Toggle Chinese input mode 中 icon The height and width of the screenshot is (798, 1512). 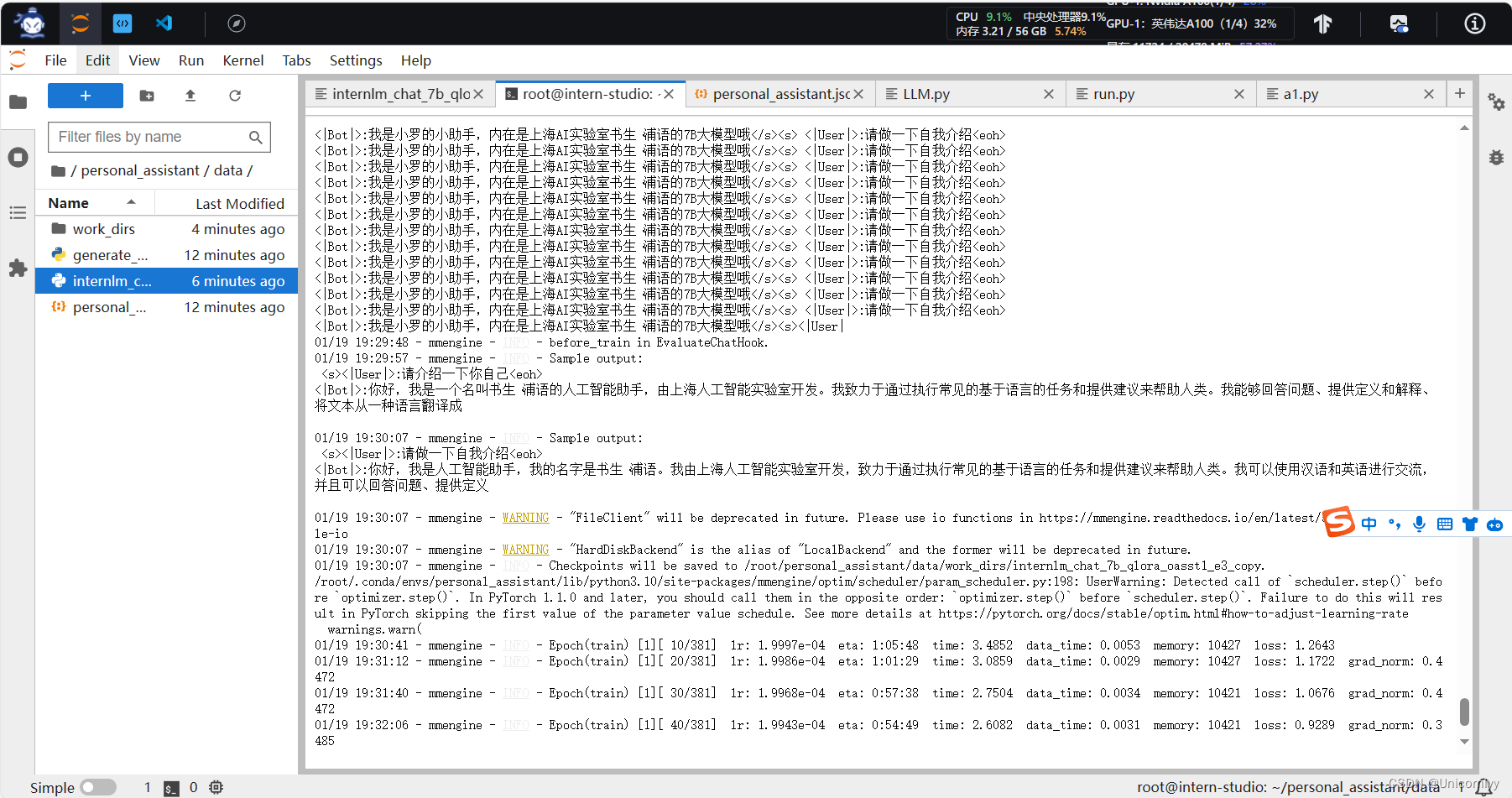click(1369, 524)
